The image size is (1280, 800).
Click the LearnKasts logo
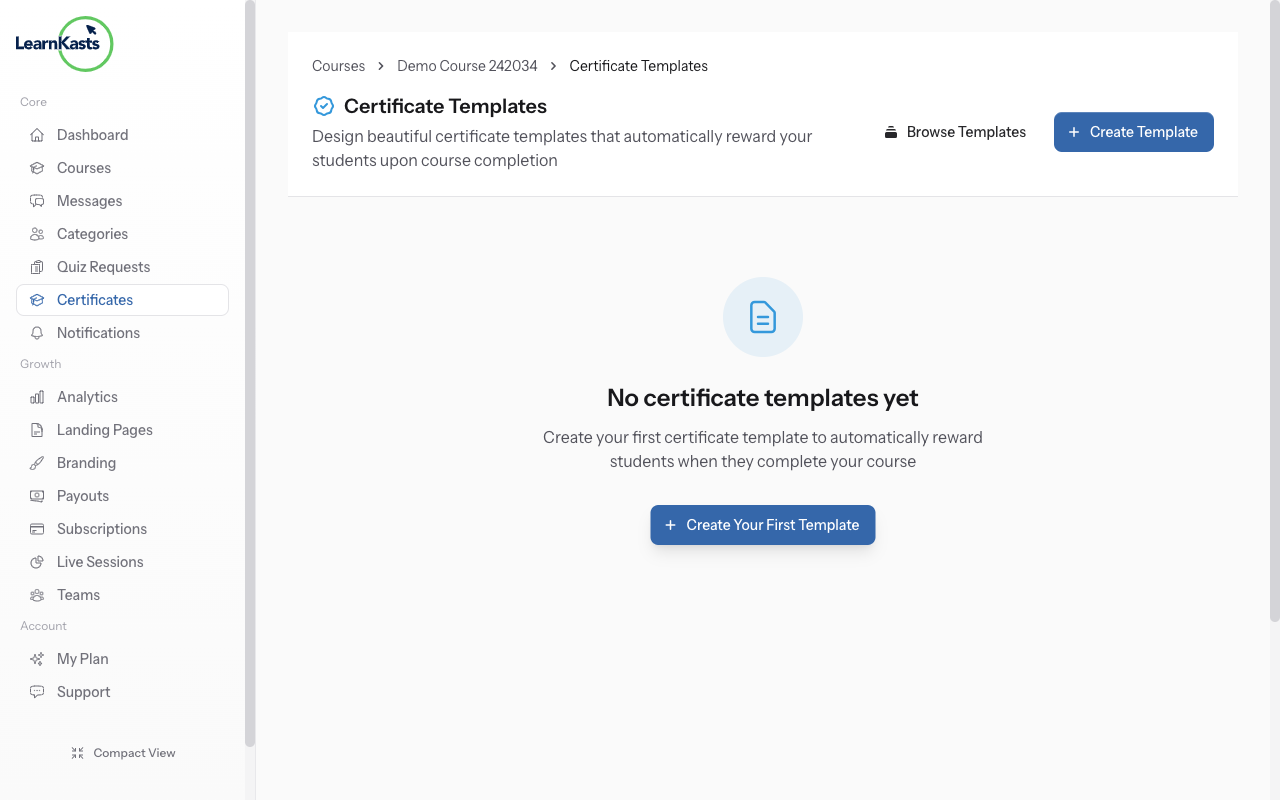click(x=64, y=44)
